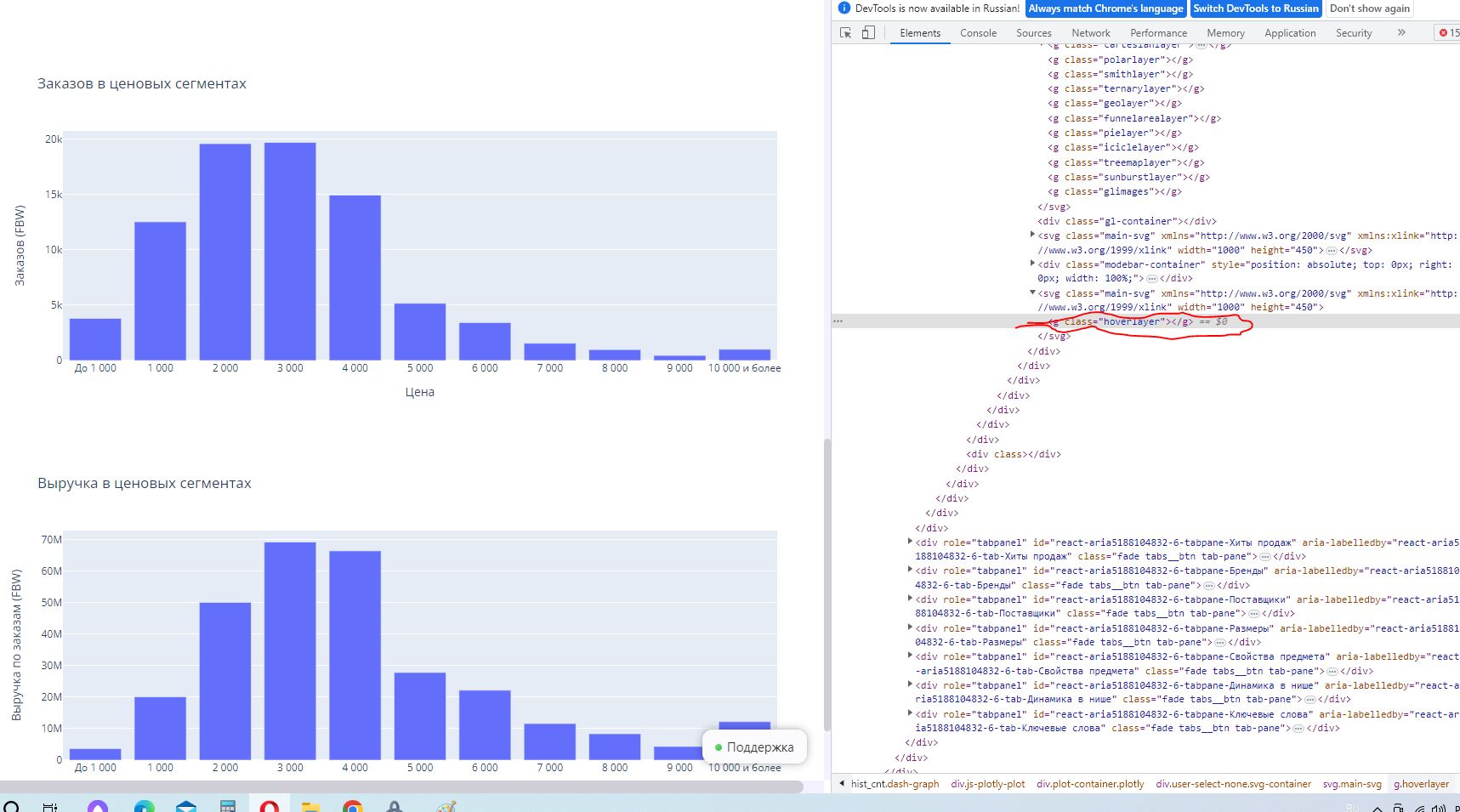Dismiss banner with Don't show again
Viewport: 1460px width, 812px height.
[1369, 9]
